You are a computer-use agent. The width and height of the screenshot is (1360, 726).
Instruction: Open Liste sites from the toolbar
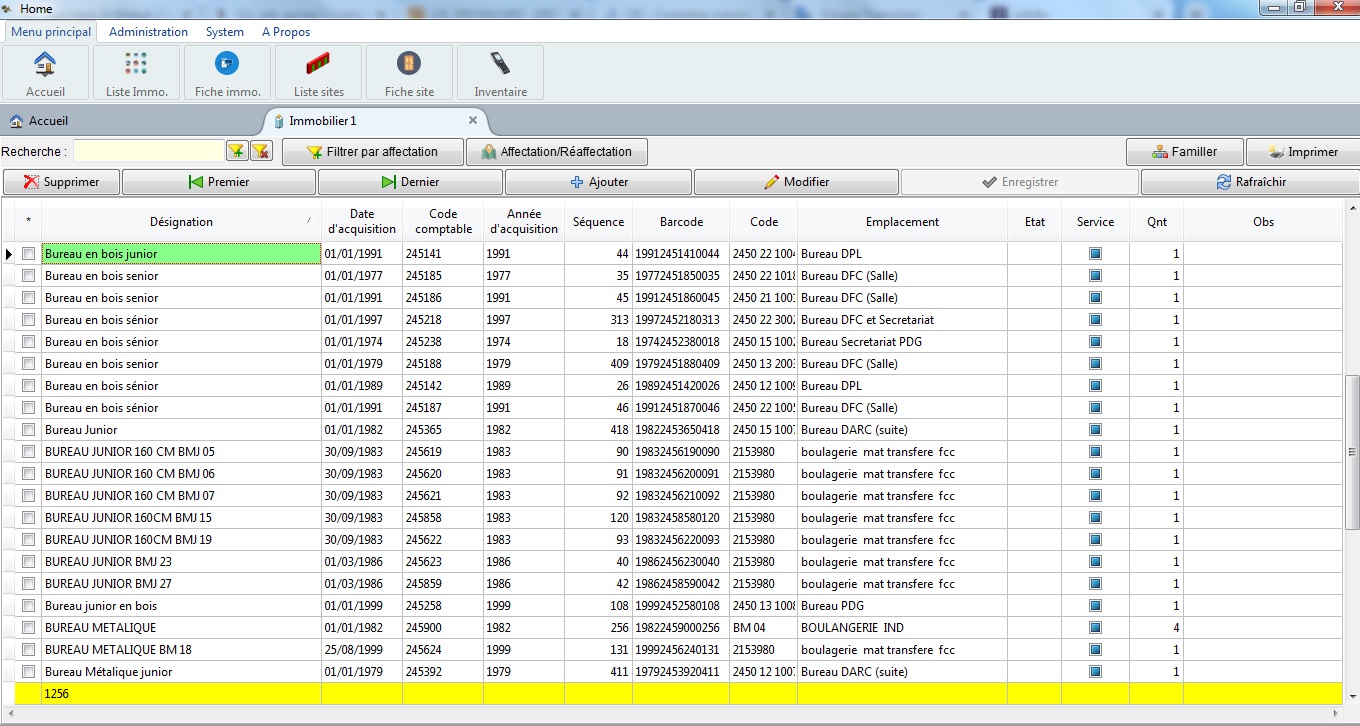tap(318, 72)
